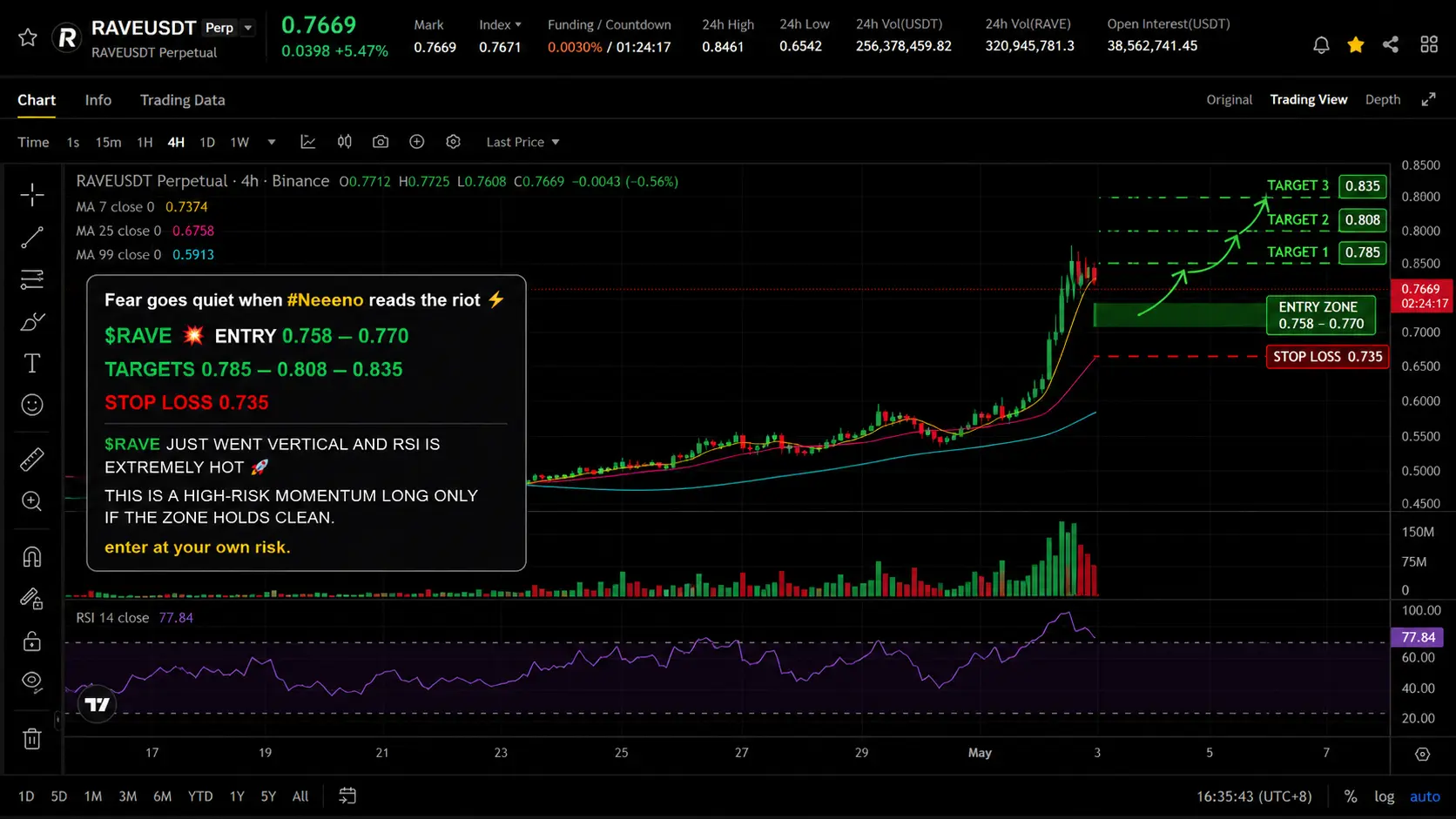1456x819 pixels.
Task: Select the text annotation tool
Action: (32, 363)
